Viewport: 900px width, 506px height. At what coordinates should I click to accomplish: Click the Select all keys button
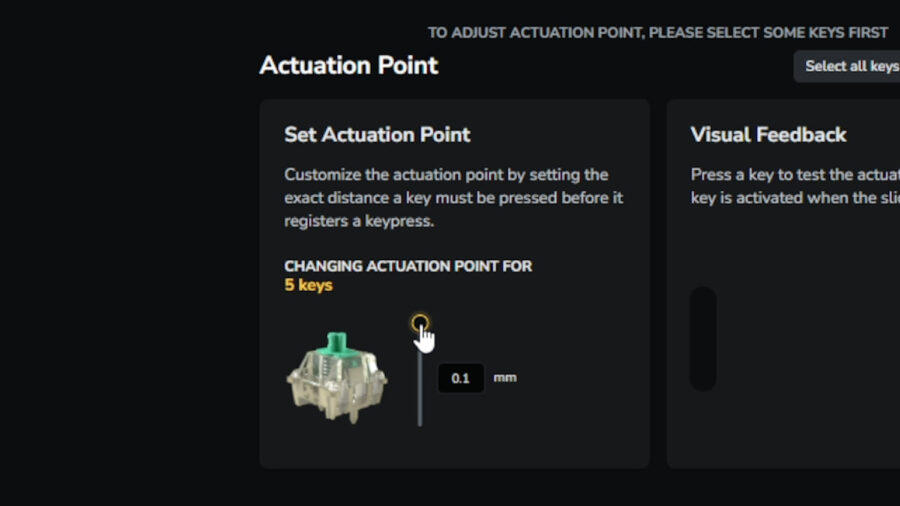pos(850,66)
